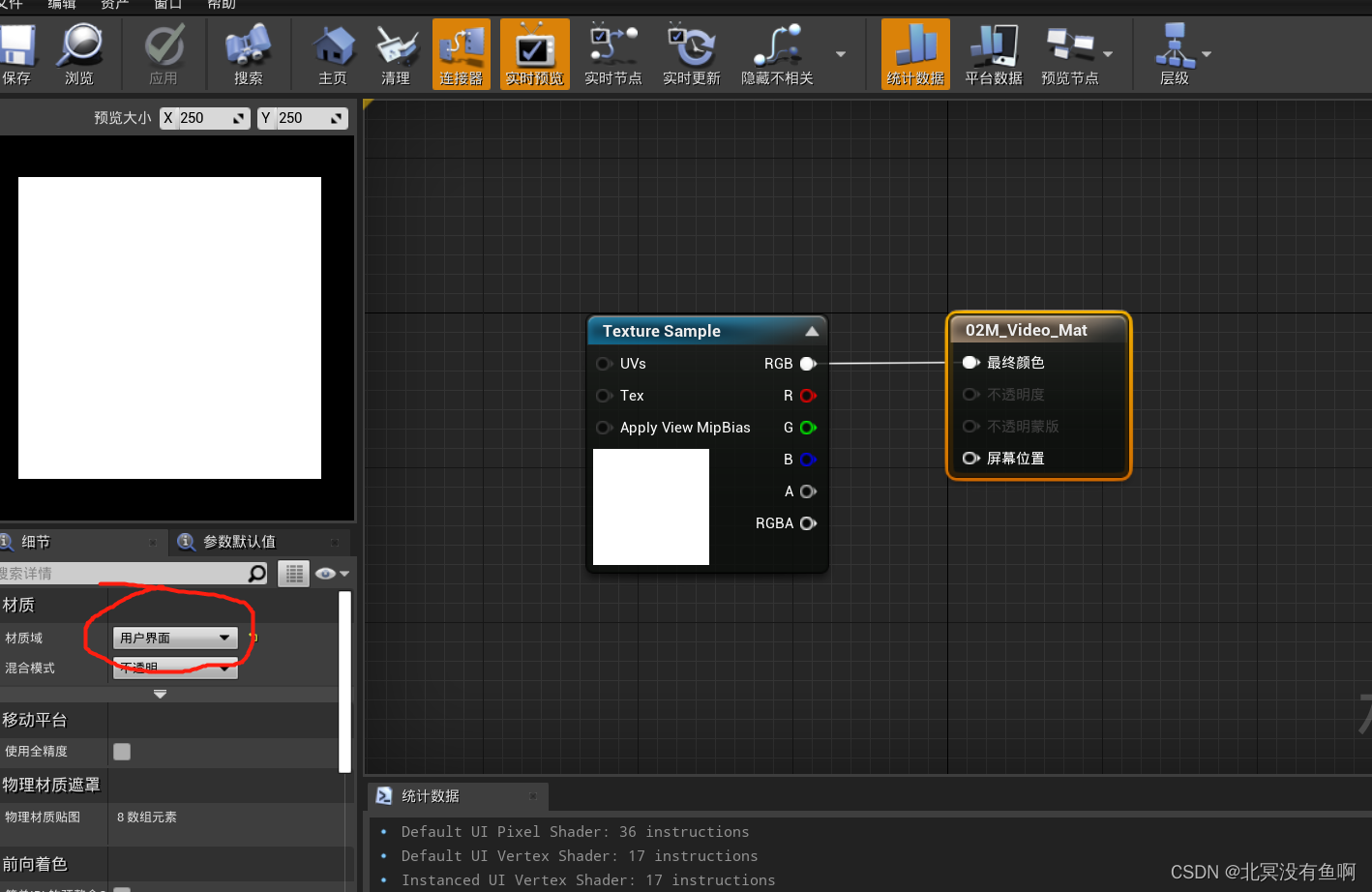Toggle 连接器 connectors display
Viewport: 1372px width, 892px height.
461,54
